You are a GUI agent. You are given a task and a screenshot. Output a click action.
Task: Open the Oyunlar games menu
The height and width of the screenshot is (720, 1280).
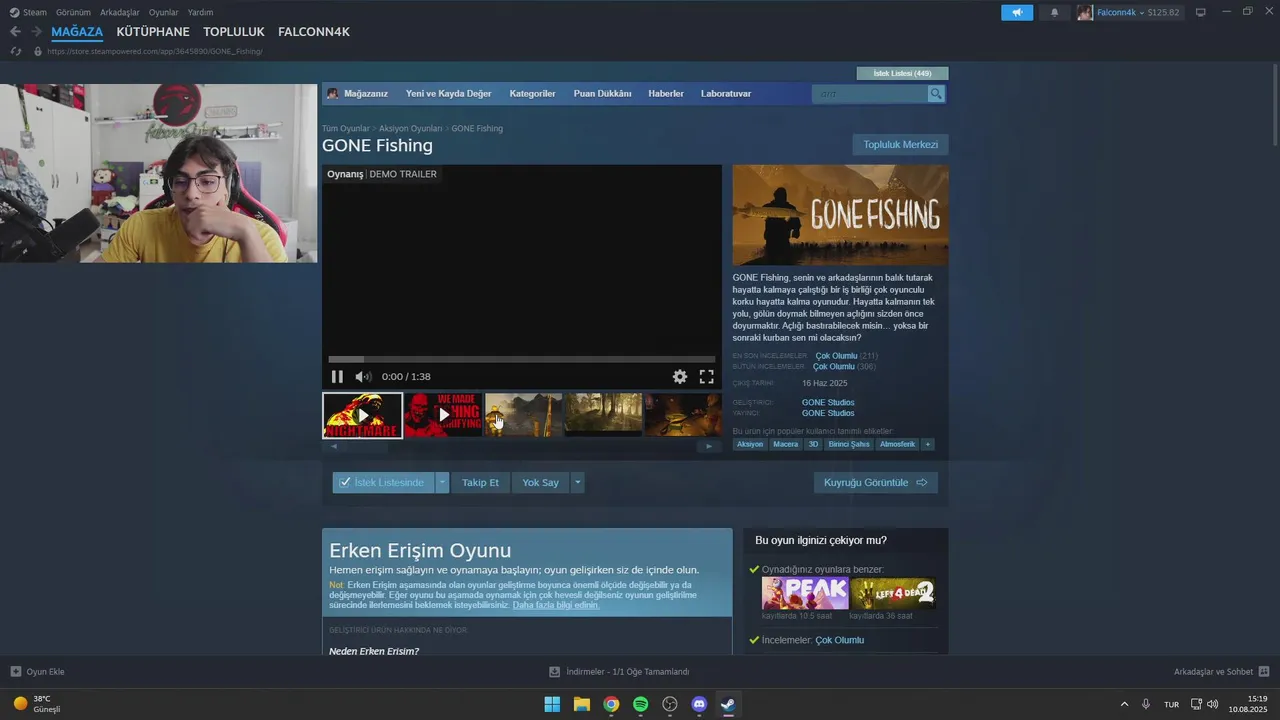[164, 13]
